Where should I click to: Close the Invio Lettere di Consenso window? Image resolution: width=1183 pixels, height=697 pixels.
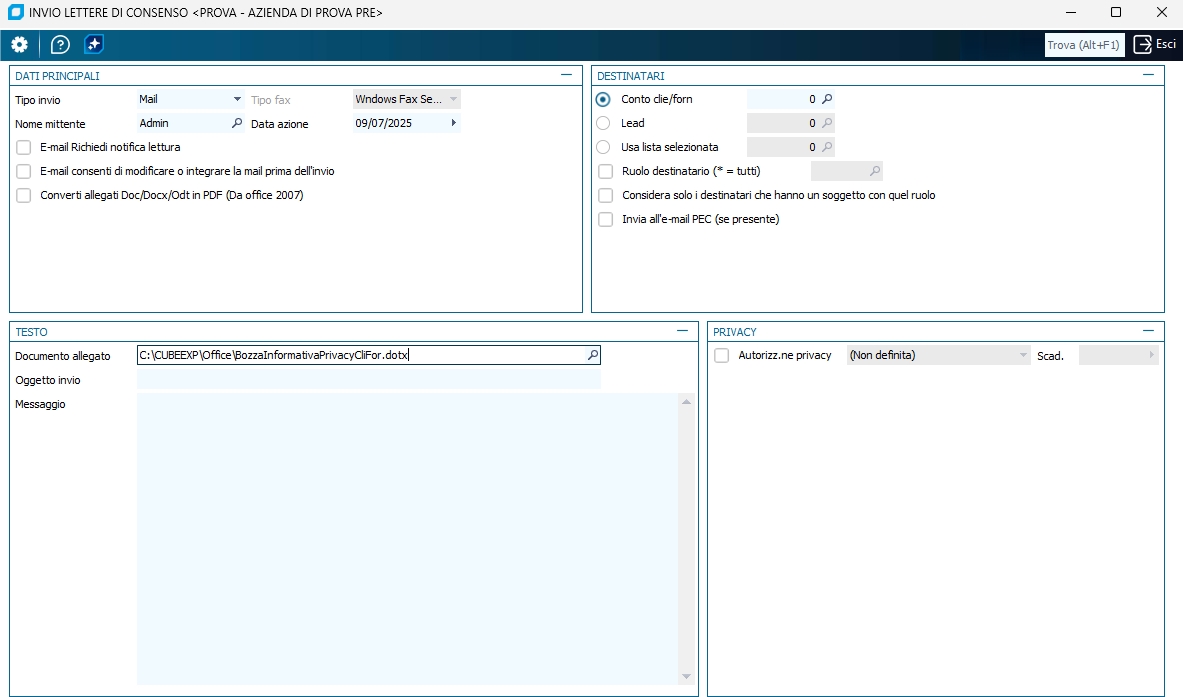tap(1162, 12)
